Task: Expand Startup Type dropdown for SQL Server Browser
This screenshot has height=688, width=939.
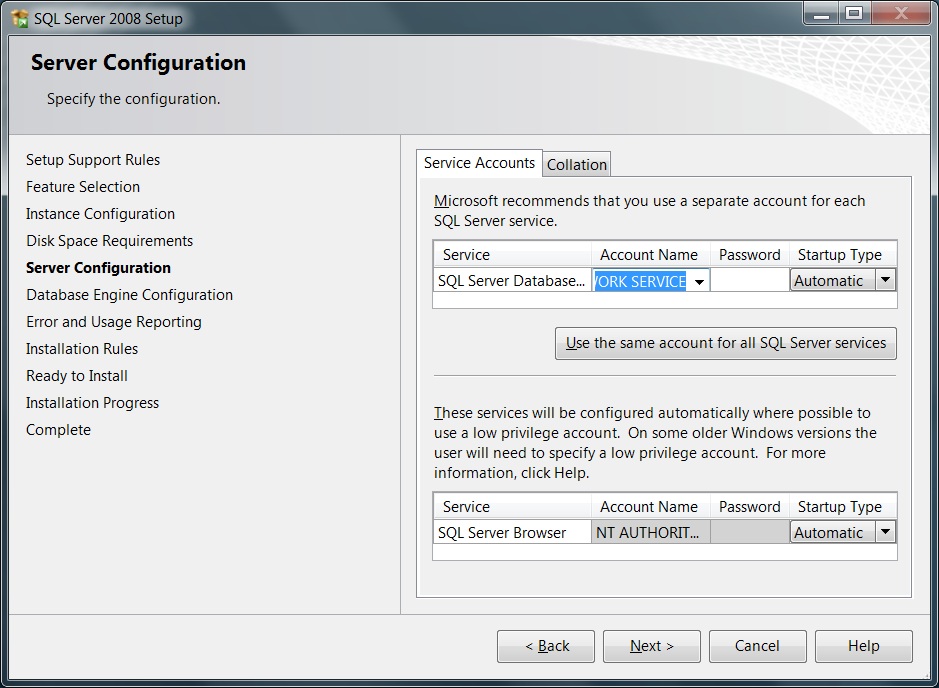Action: click(885, 533)
